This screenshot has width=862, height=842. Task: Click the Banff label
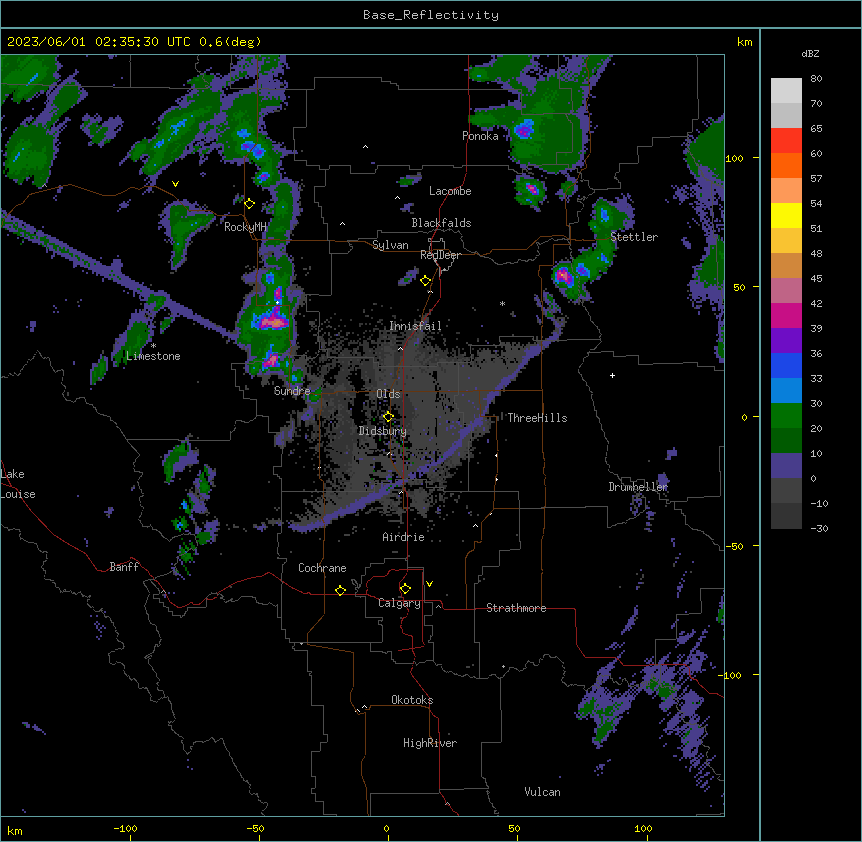(124, 567)
